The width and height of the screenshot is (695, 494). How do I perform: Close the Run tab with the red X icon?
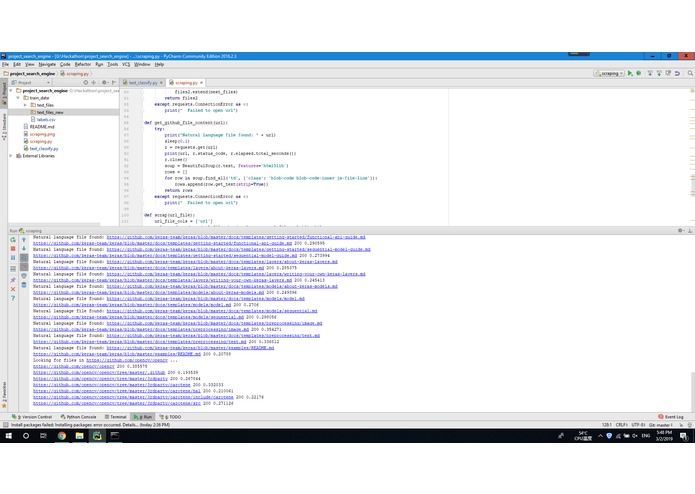13,289
